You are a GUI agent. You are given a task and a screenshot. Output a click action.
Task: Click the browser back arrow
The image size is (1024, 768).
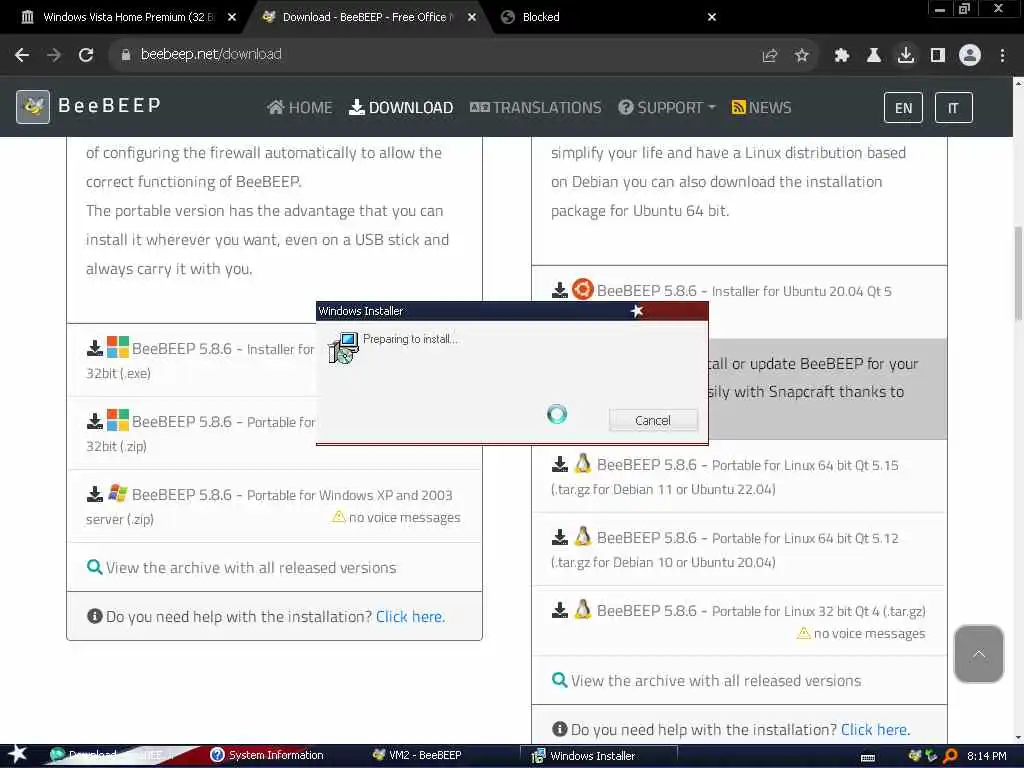22,55
